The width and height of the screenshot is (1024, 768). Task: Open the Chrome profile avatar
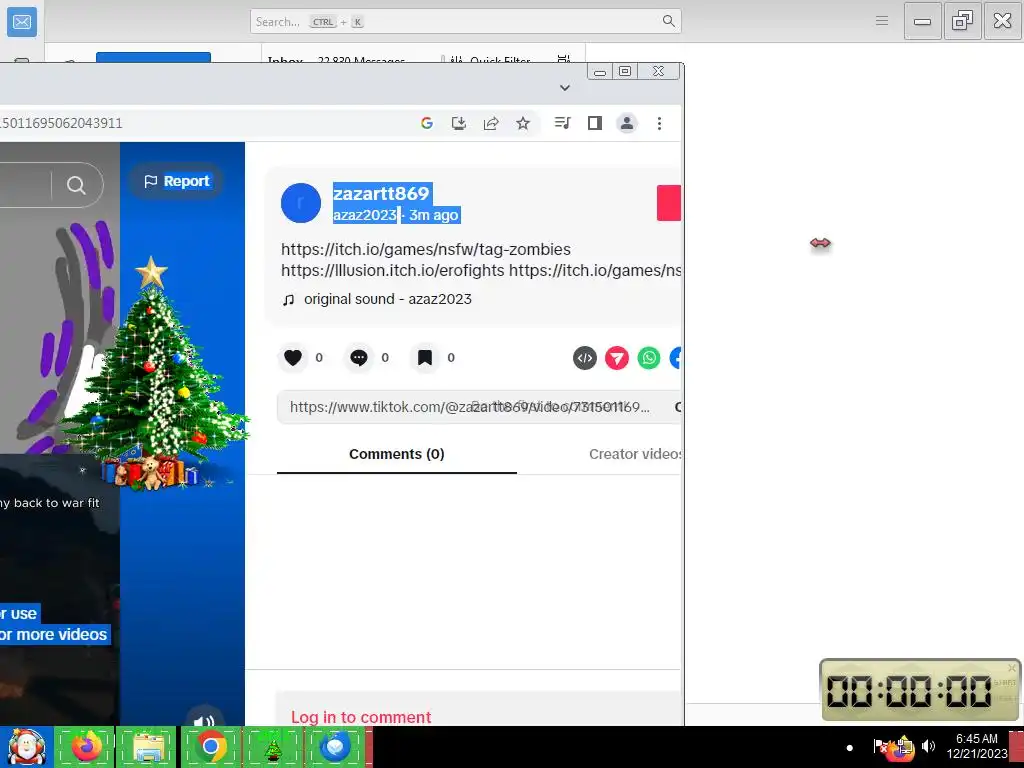click(x=627, y=123)
